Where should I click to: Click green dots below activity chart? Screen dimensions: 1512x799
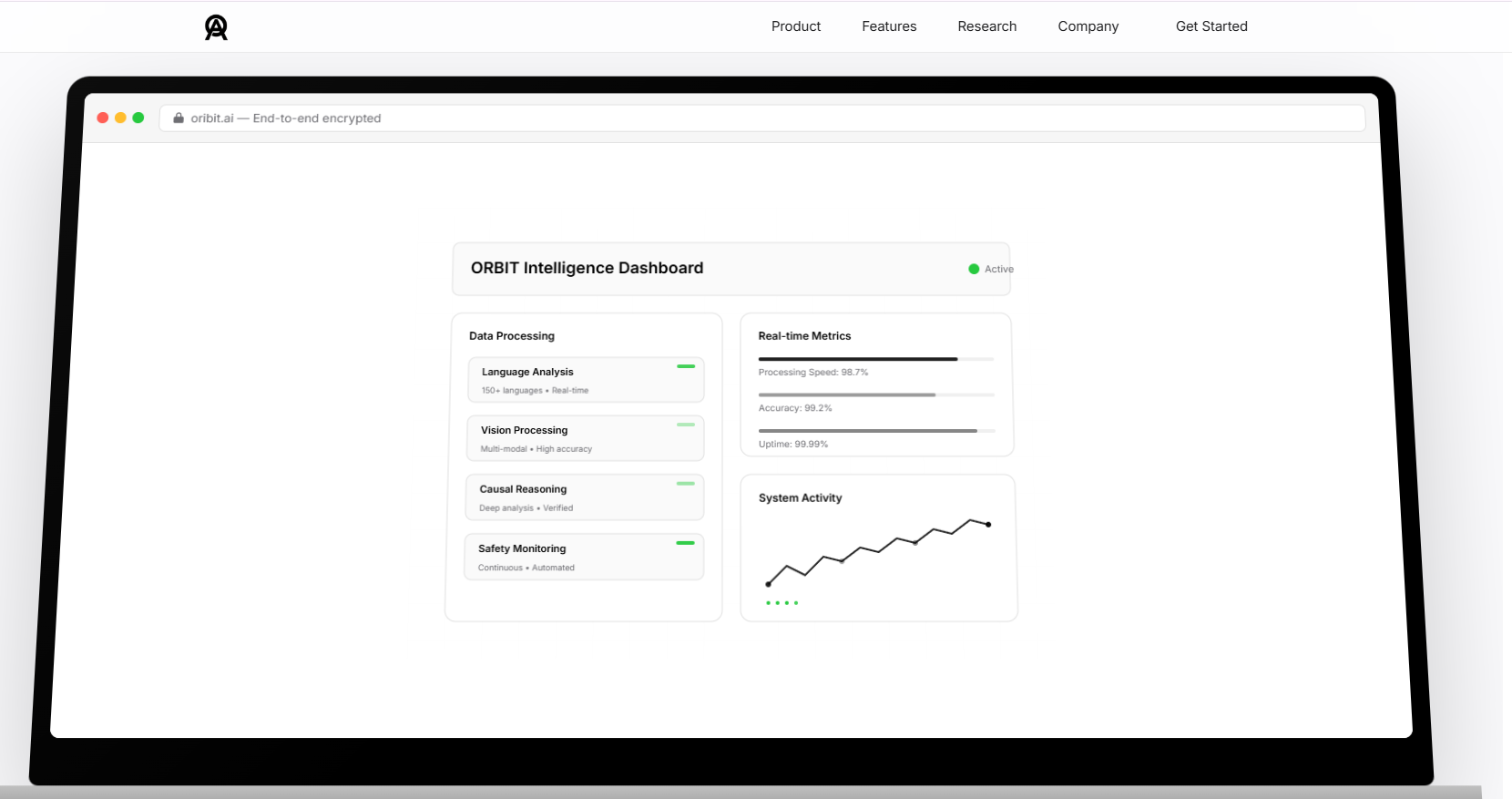tap(782, 603)
